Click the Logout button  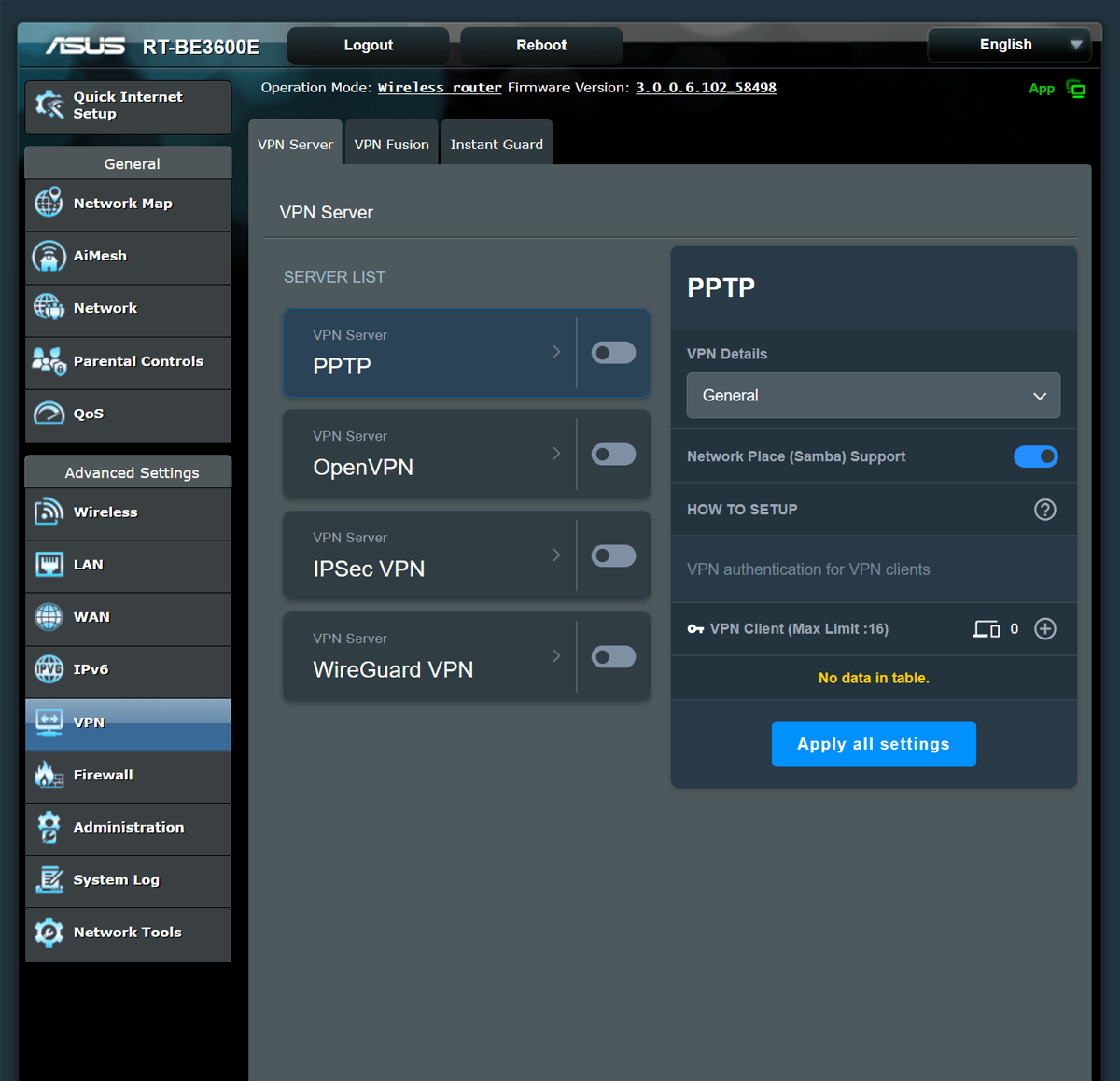368,45
